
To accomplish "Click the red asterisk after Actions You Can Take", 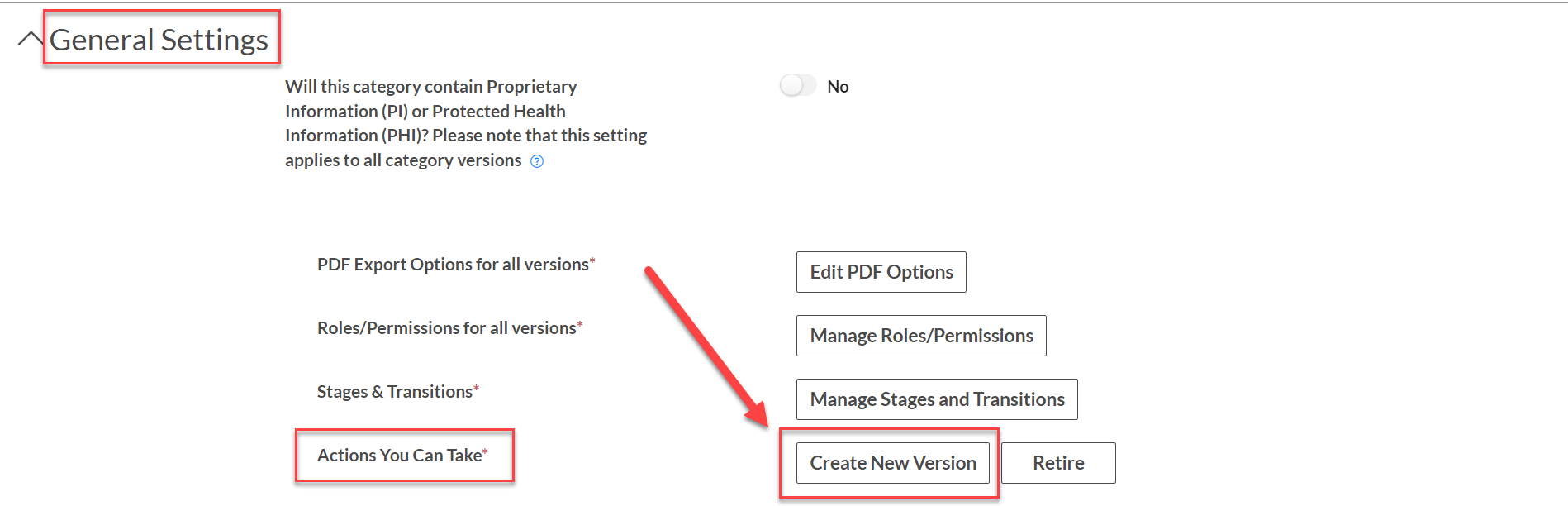I will click(x=485, y=452).
